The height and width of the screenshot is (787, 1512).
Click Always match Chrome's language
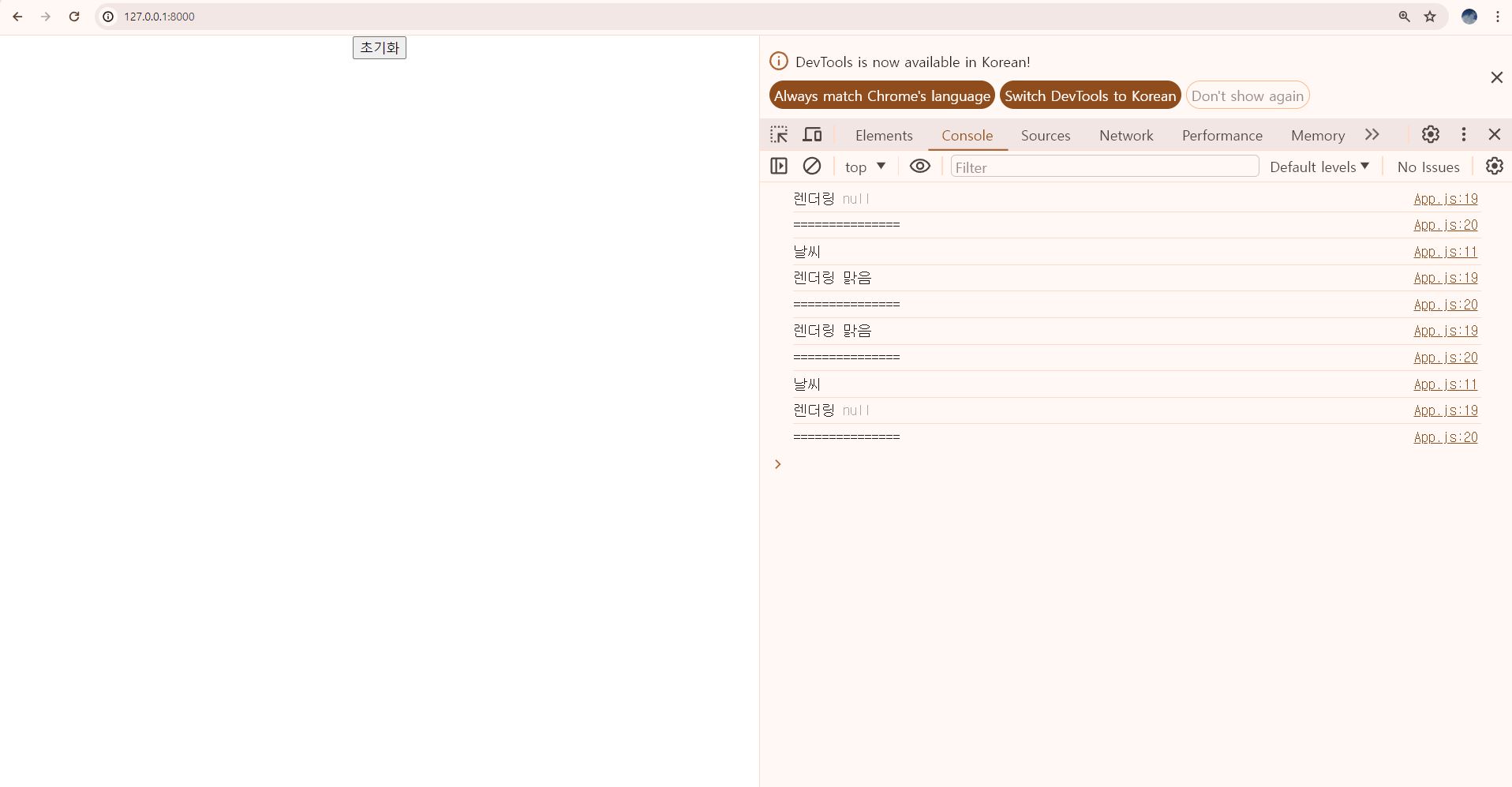coord(882,96)
